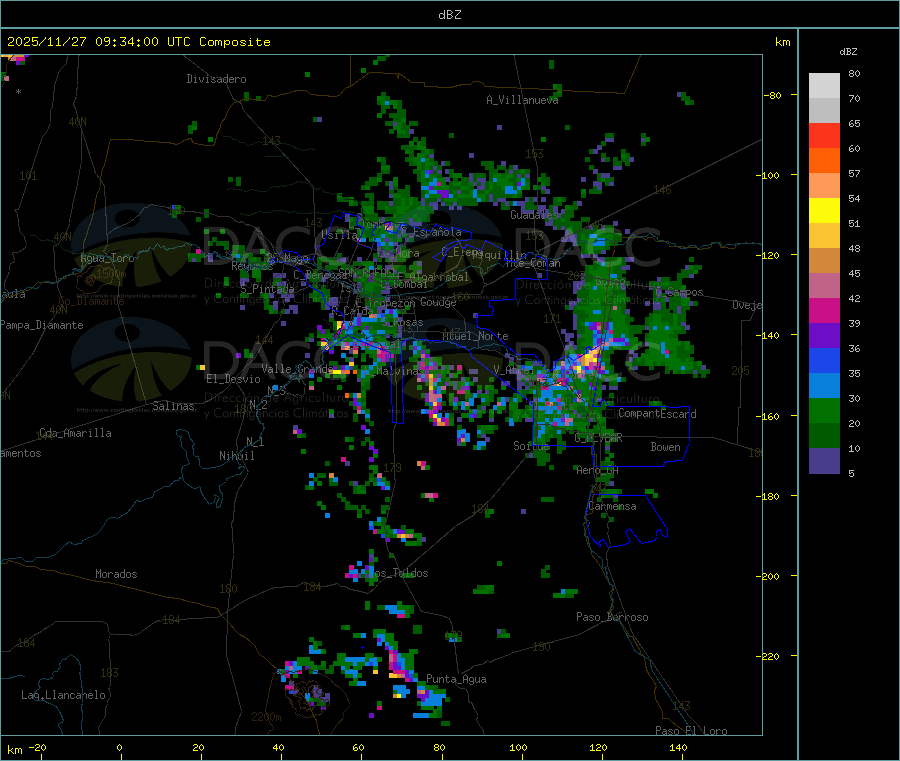Click the 'Paso_El_Loro' label
Image resolution: width=900 pixels, height=761 pixels.
691,731
